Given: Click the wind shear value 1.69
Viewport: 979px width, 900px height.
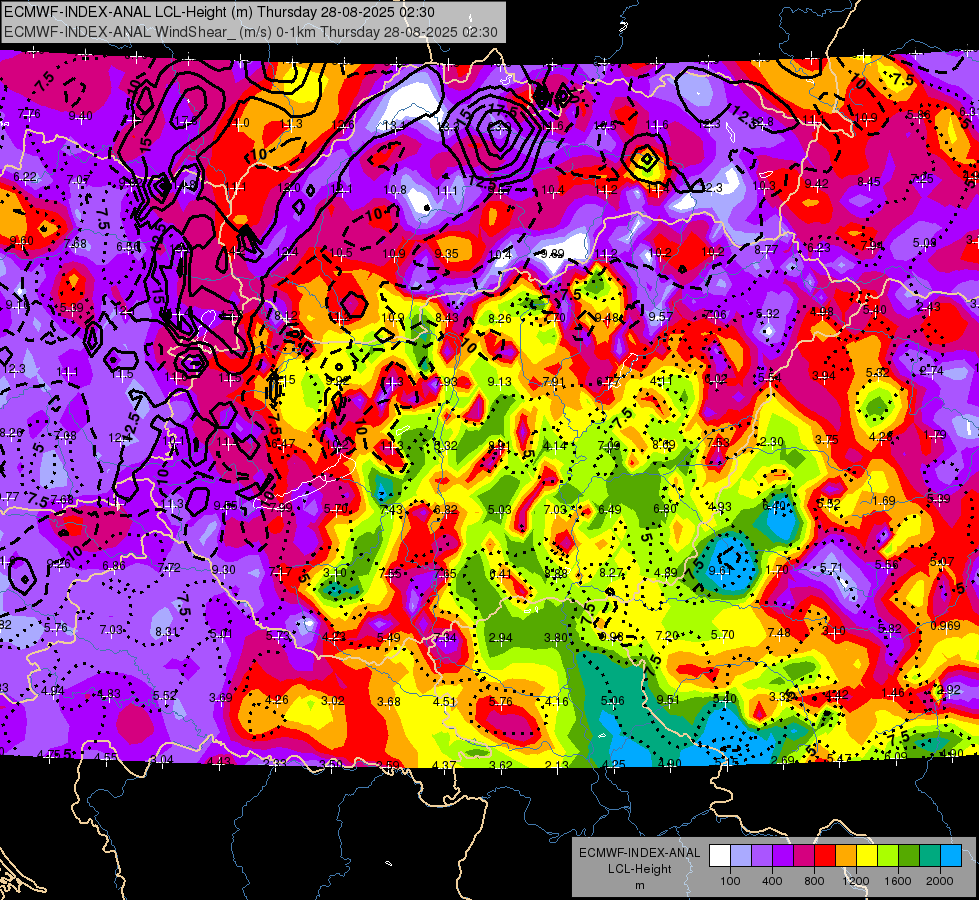Looking at the screenshot, I should pyautogui.click(x=883, y=500).
